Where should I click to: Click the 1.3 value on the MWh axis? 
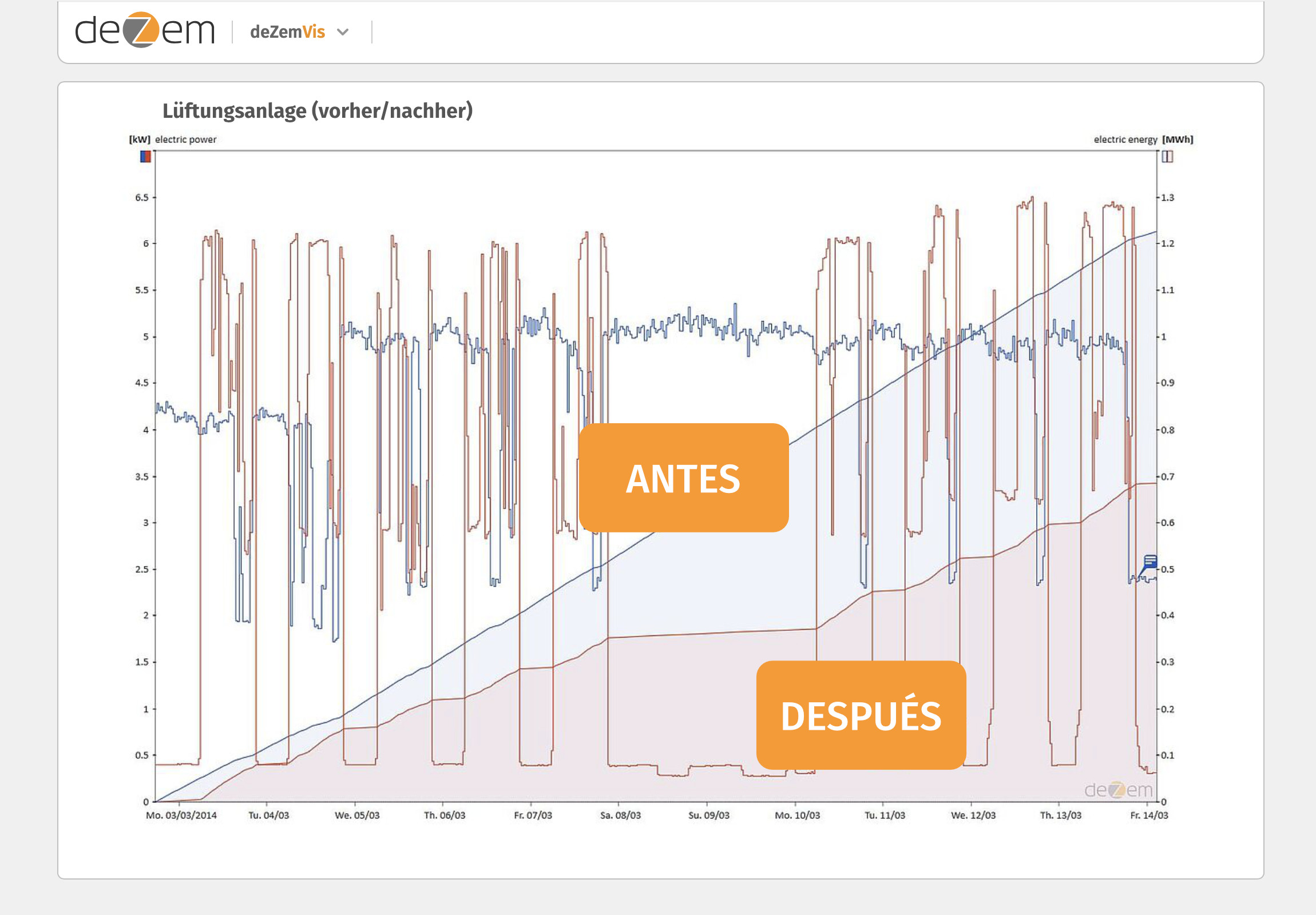[x=1168, y=198]
